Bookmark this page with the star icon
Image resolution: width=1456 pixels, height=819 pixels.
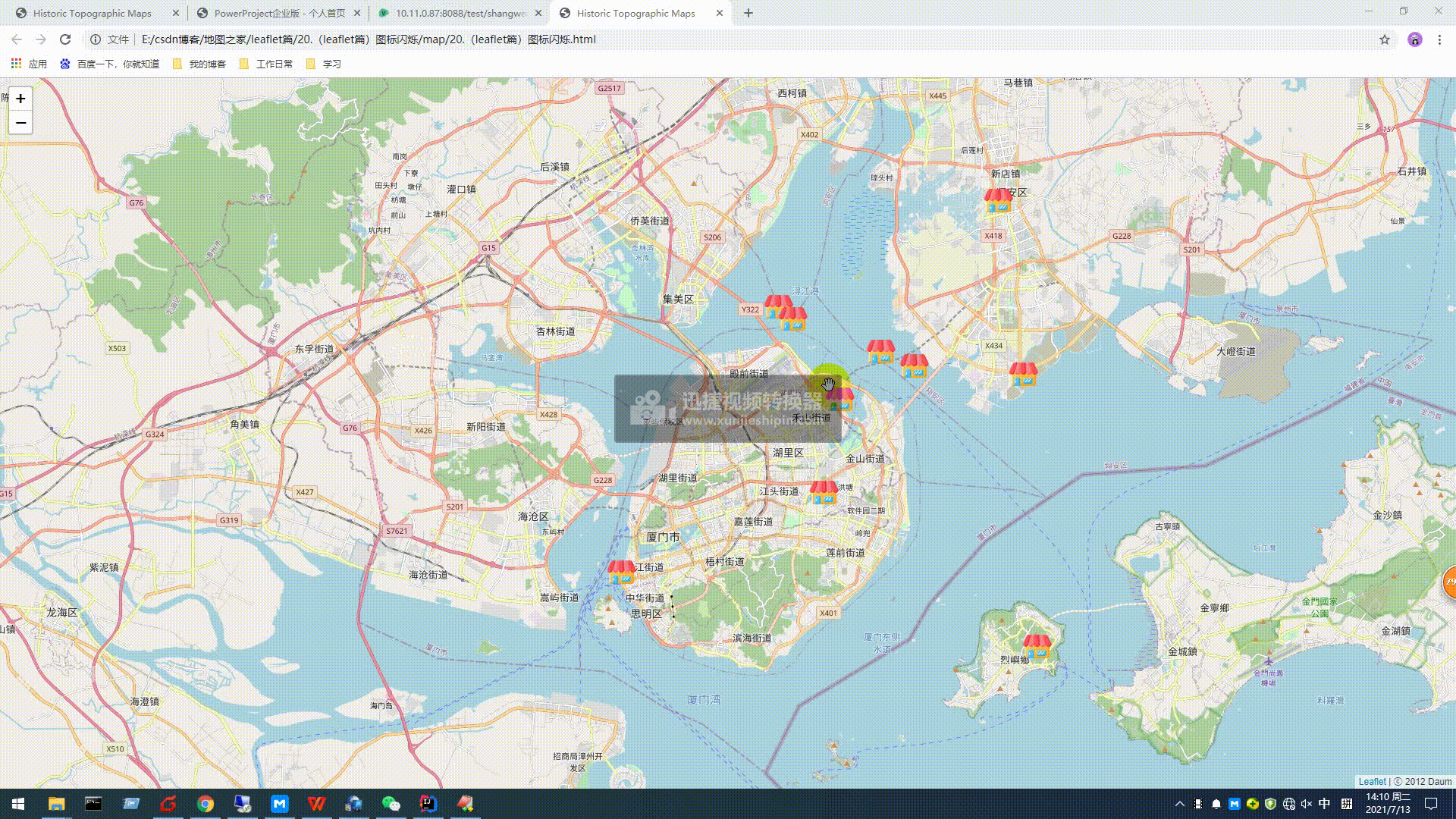pos(1385,39)
